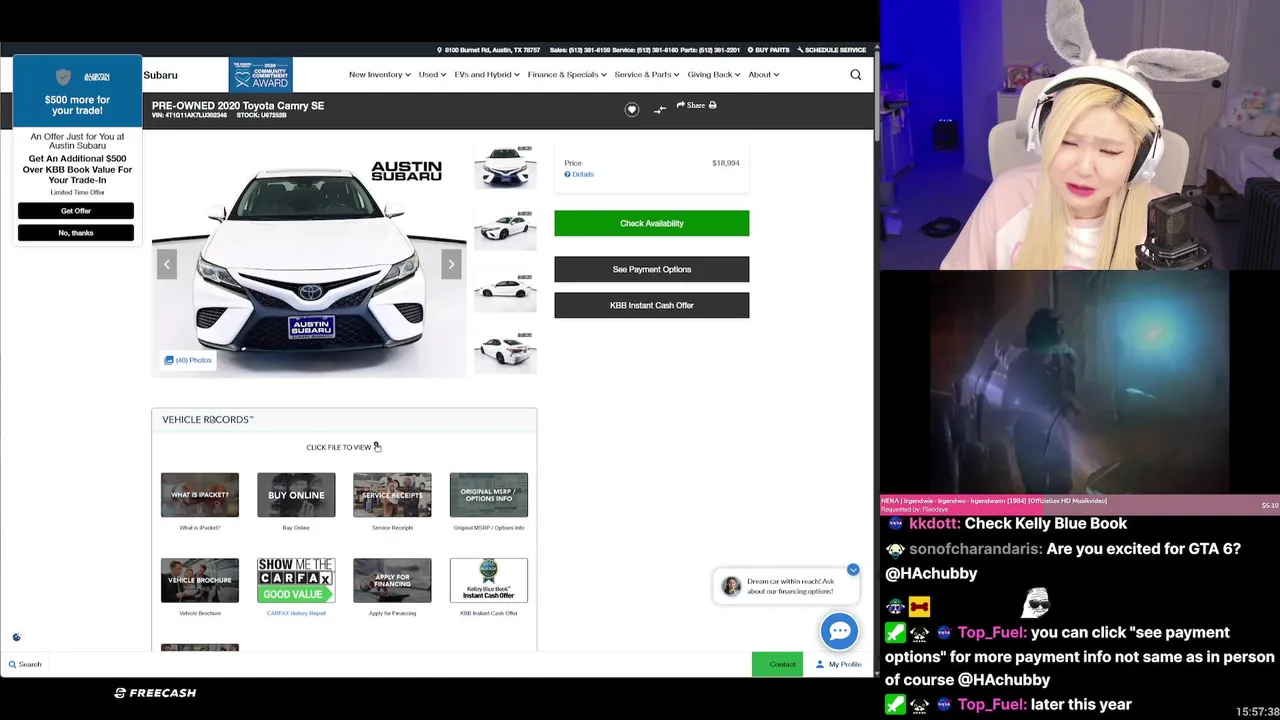The image size is (1280, 720).
Task: Show the previous vehicle photo
Action: tap(167, 264)
